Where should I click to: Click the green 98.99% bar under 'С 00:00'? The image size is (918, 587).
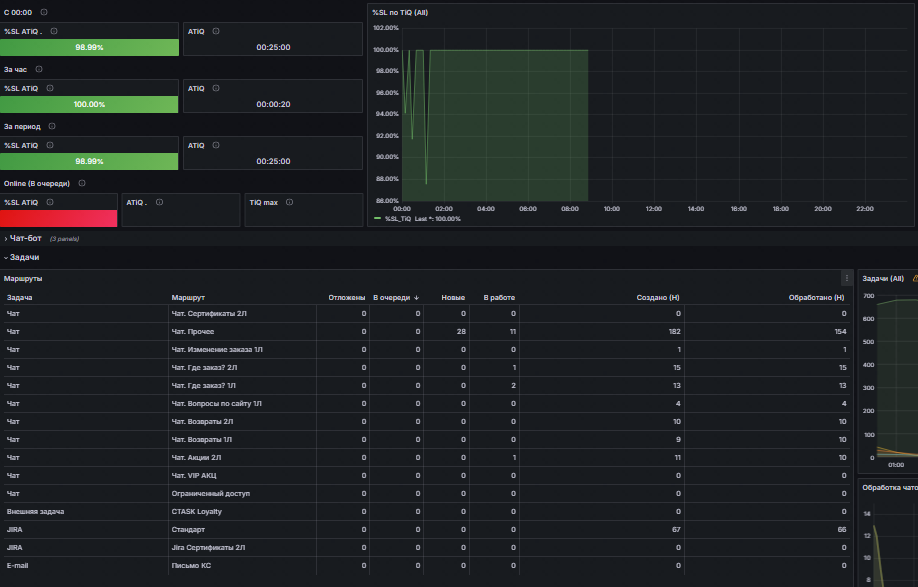pos(90,47)
